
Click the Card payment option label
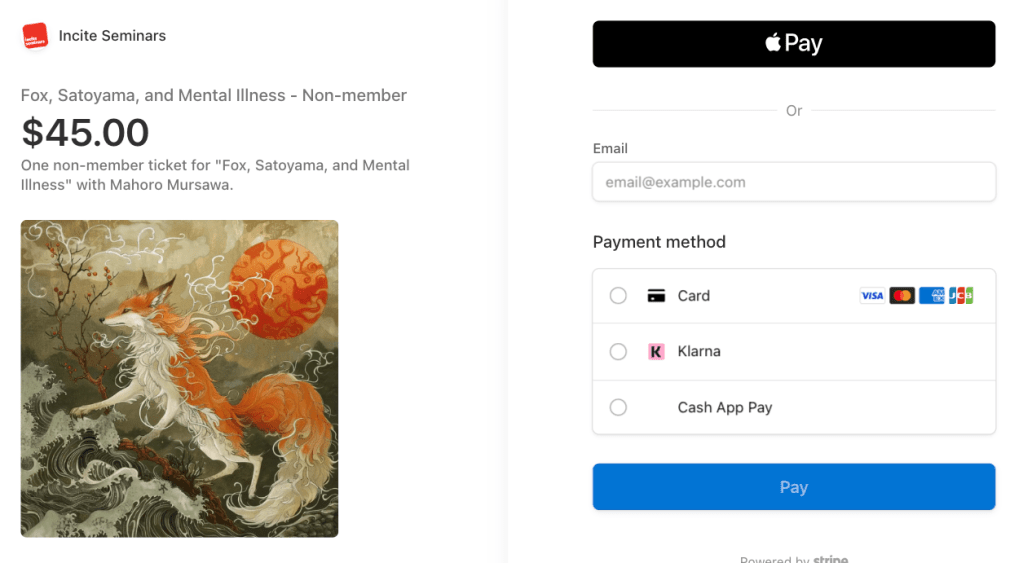point(694,296)
